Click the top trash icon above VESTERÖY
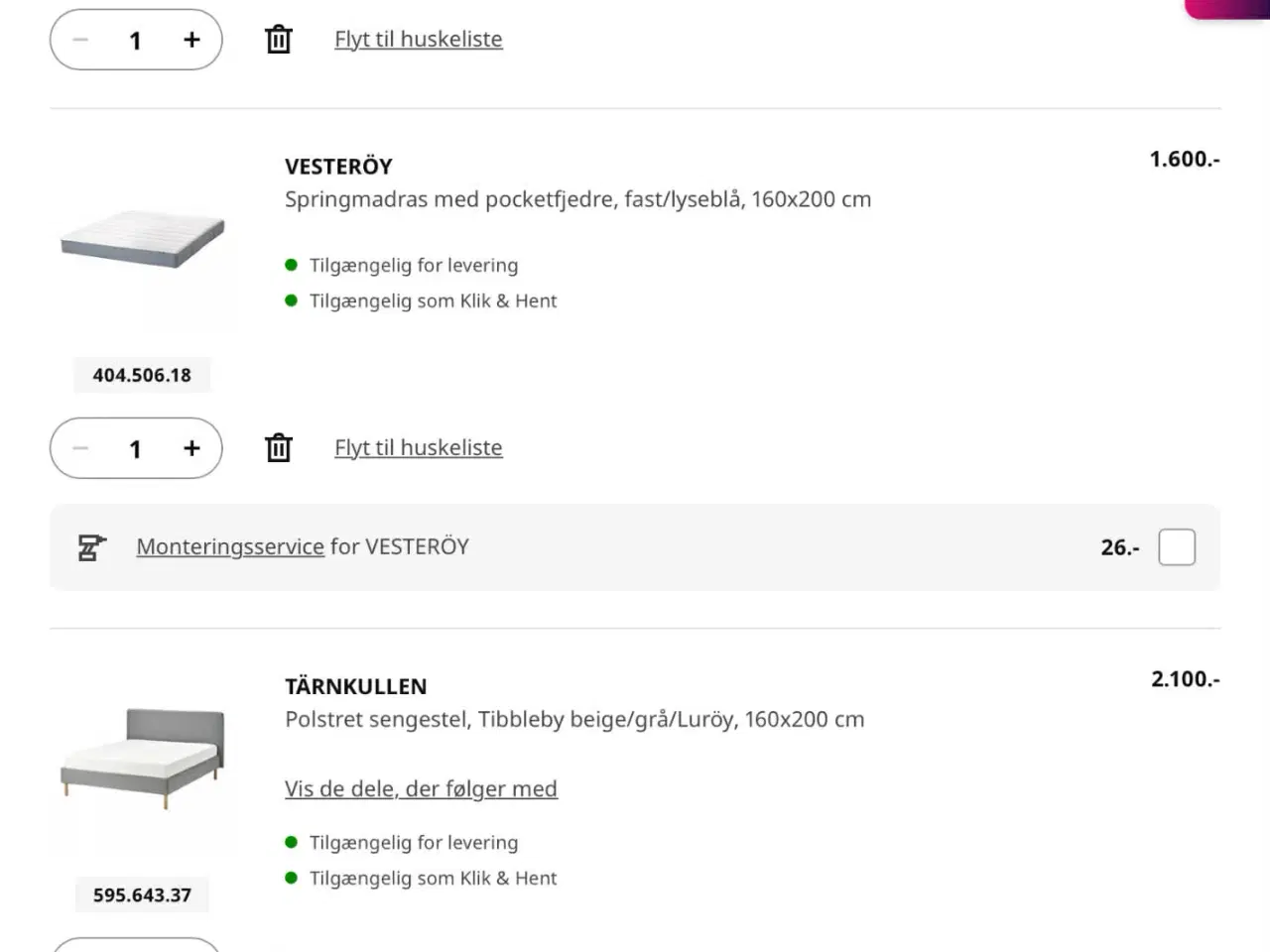Viewport: 1270px width, 952px height. pos(278,39)
